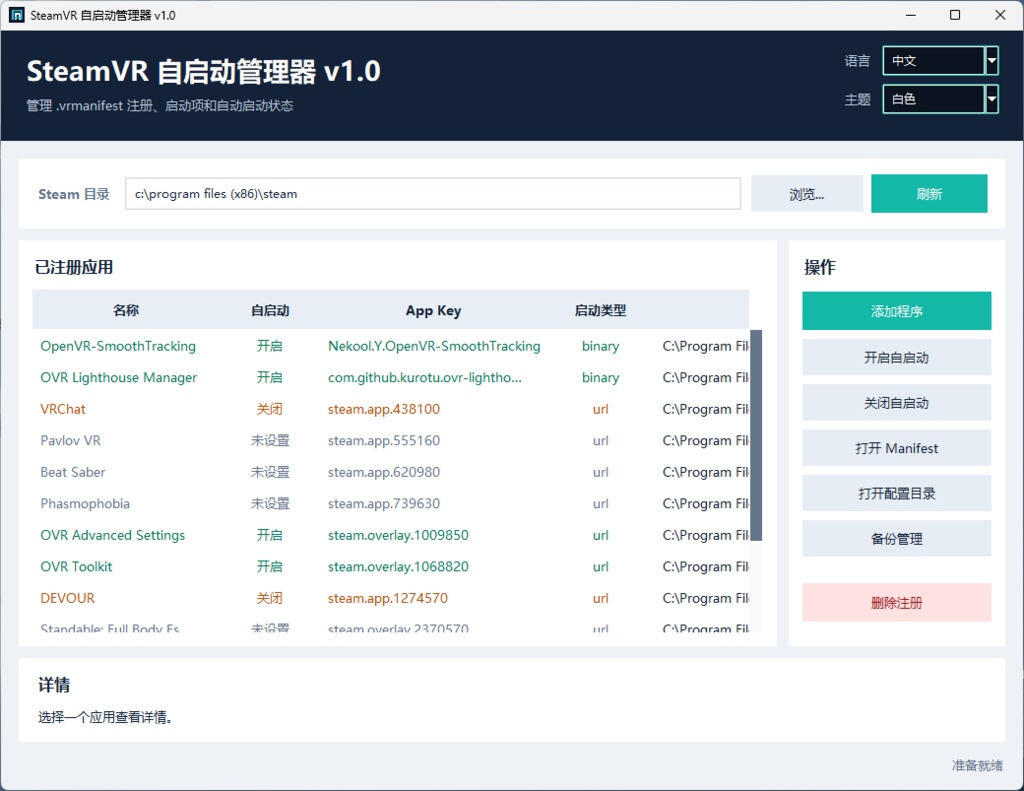Close the SteamVR manager window
The height and width of the screenshot is (791, 1024).
[x=1000, y=15]
